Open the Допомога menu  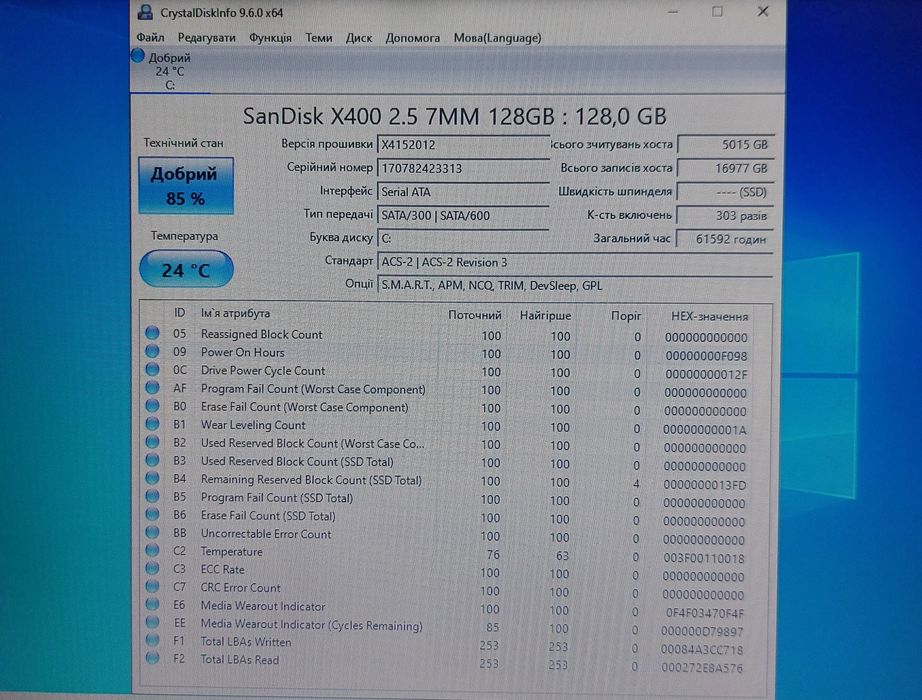click(x=412, y=38)
